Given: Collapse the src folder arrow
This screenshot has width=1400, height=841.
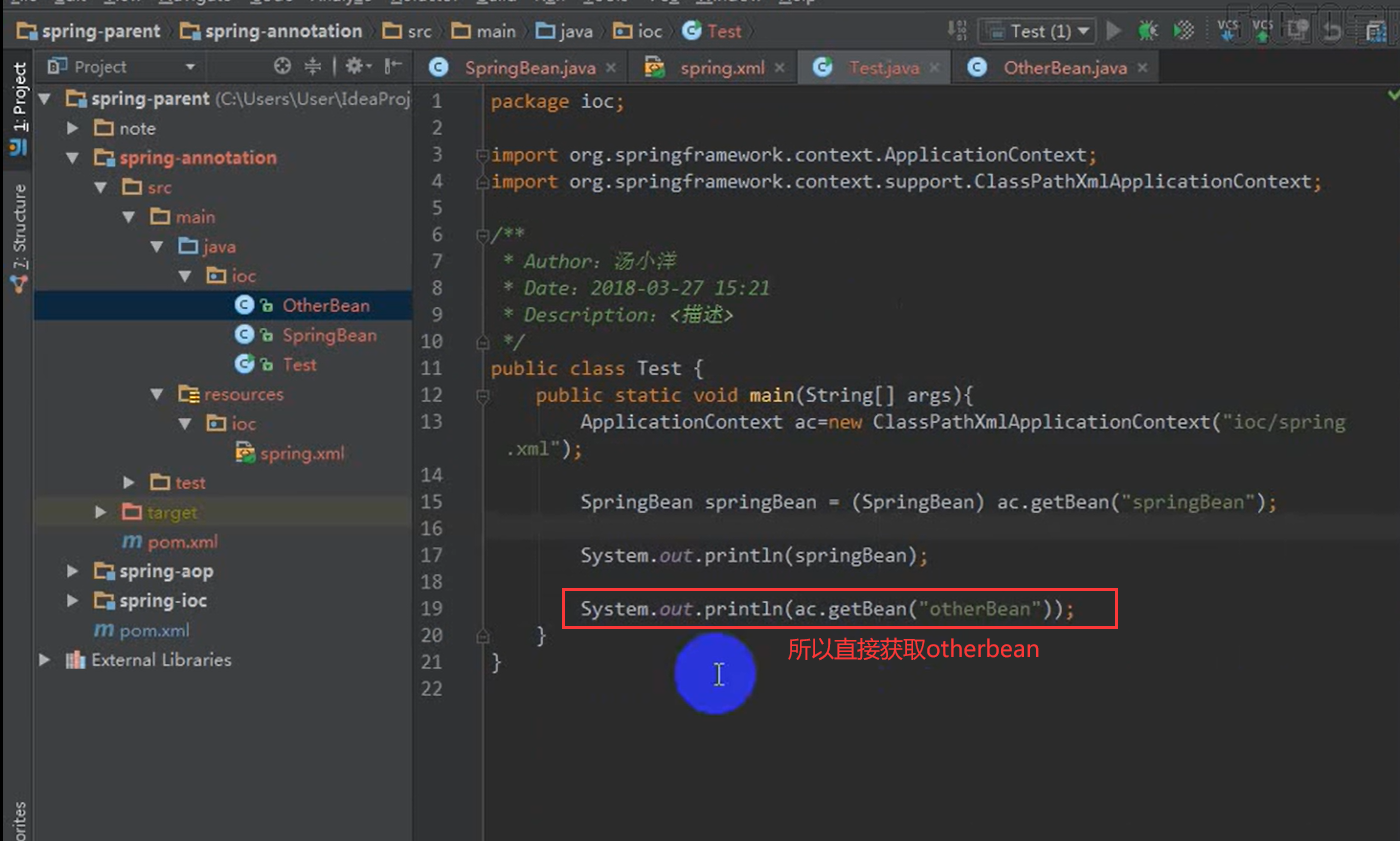Looking at the screenshot, I should [100, 187].
